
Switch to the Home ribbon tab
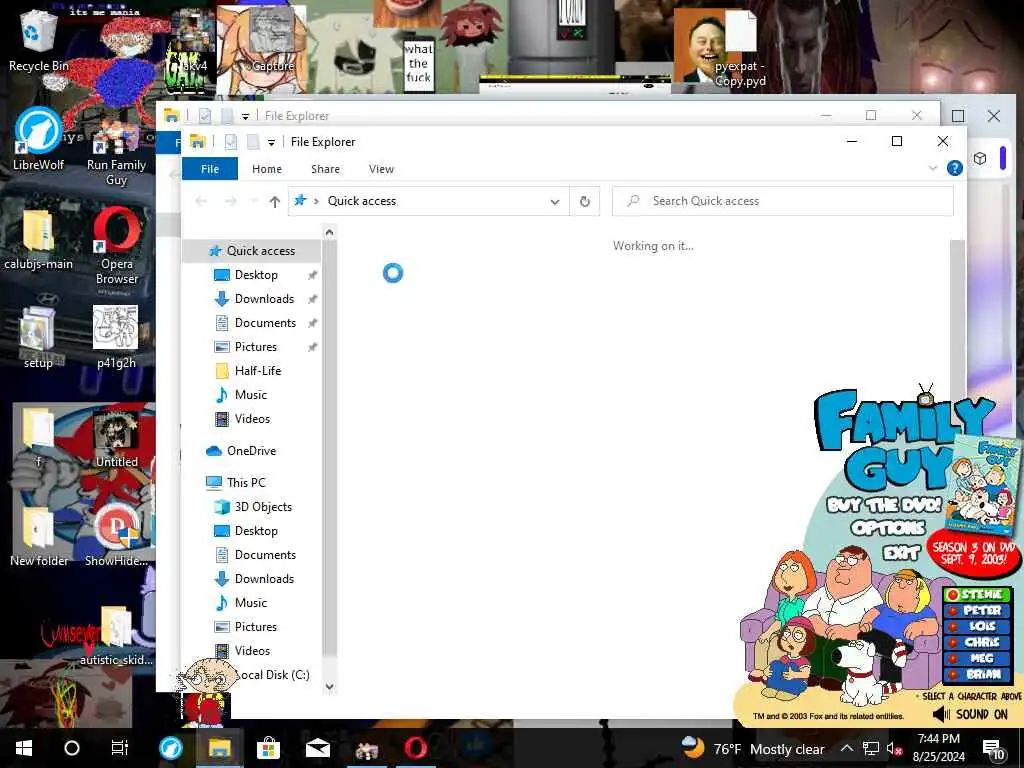click(x=266, y=169)
